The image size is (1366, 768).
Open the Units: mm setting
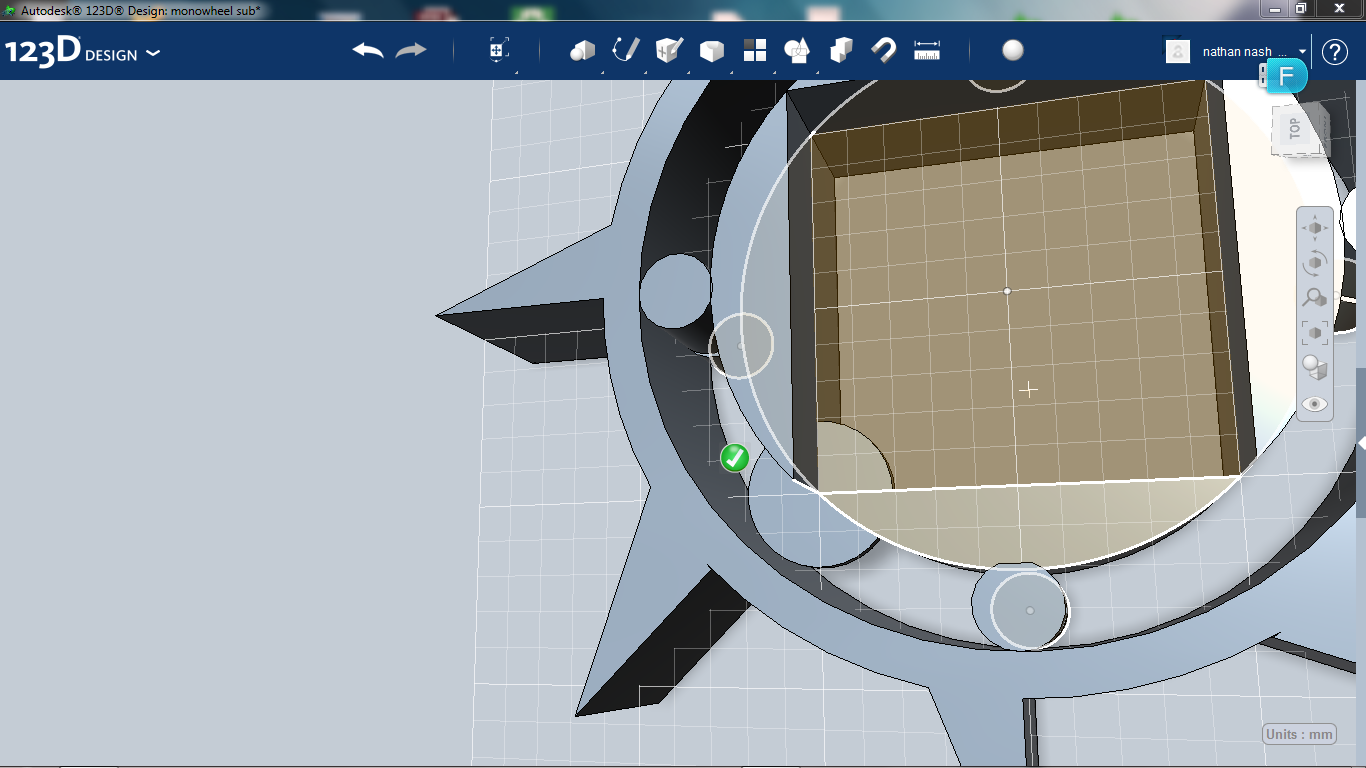(1300, 734)
